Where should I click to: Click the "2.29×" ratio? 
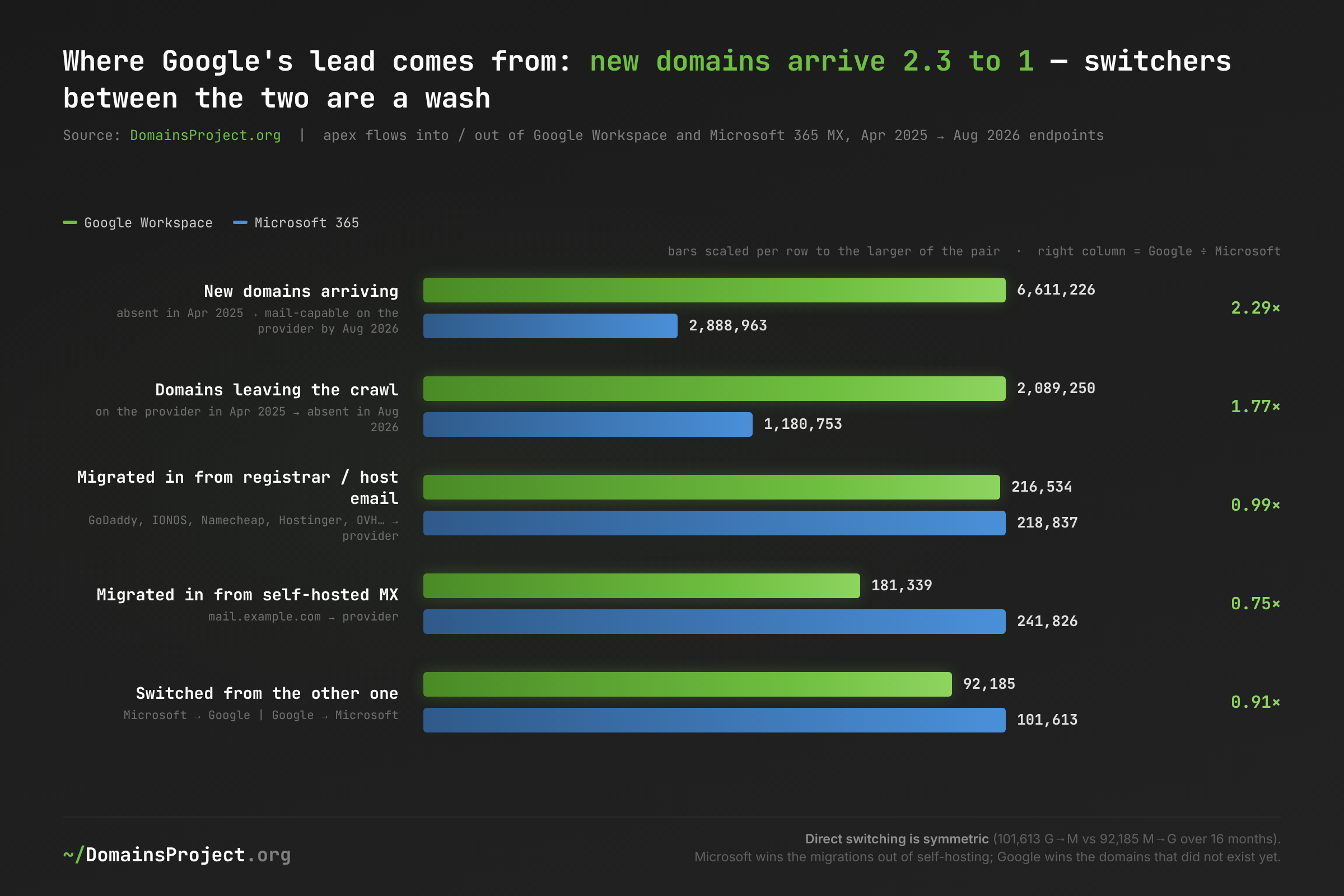pyautogui.click(x=1256, y=308)
